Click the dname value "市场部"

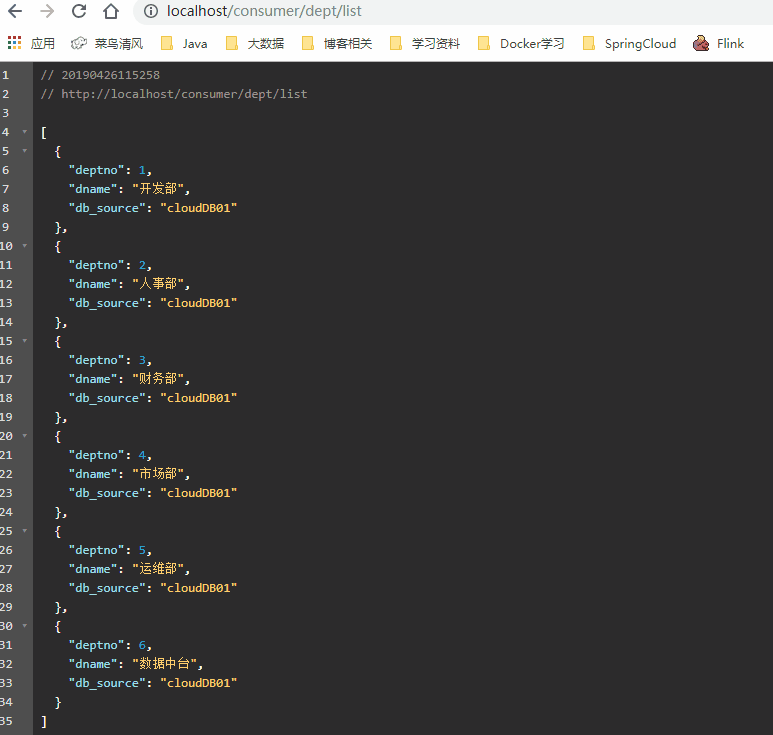(158, 474)
